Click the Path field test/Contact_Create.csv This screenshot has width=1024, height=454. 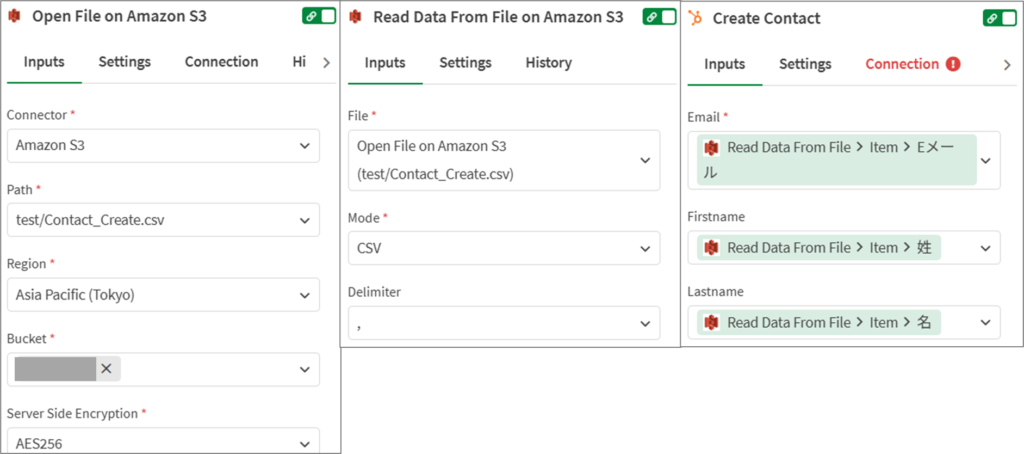pos(162,221)
